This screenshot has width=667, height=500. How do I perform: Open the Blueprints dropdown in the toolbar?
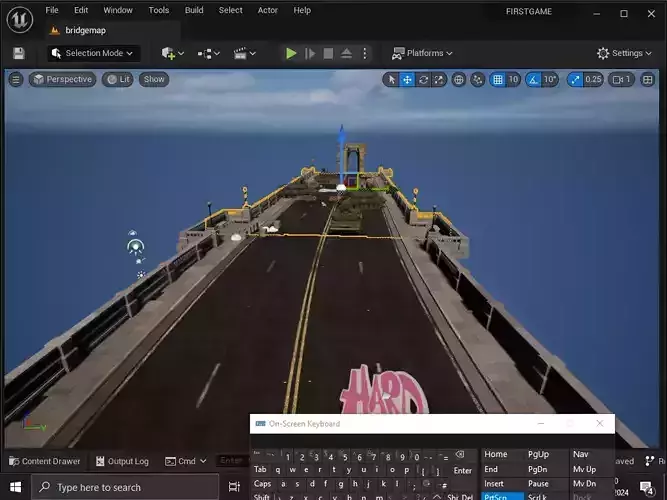208,53
